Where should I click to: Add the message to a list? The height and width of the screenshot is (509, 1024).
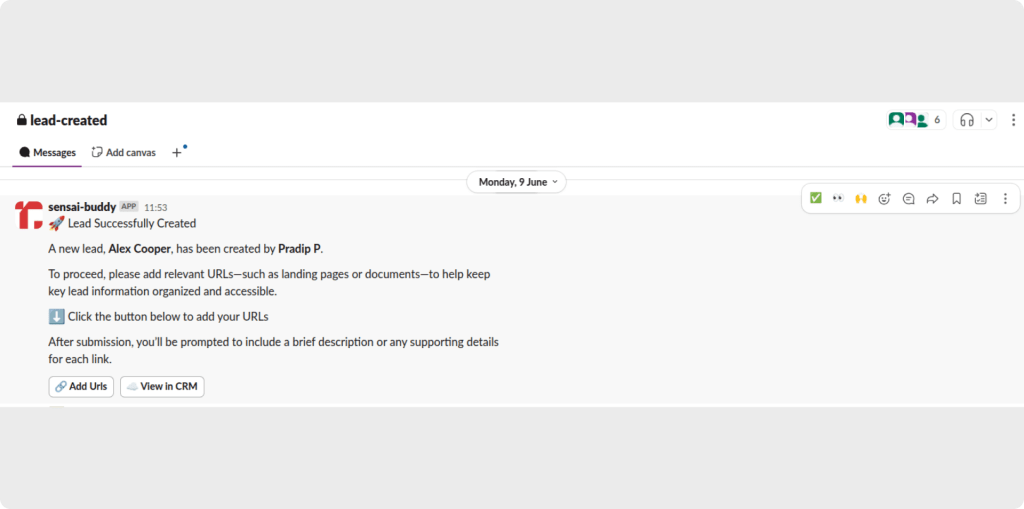point(981,198)
